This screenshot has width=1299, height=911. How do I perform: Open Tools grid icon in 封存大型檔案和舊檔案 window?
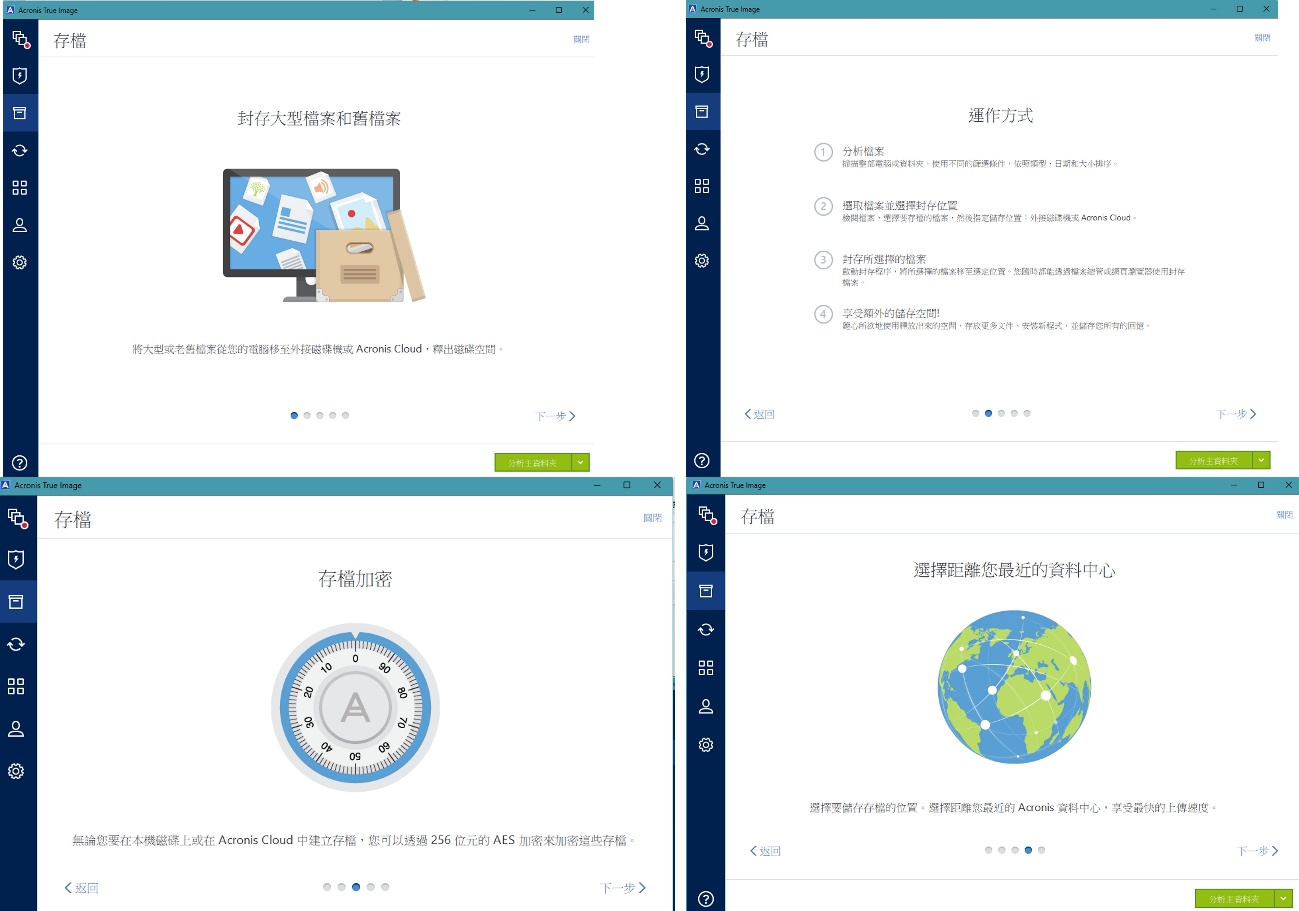[19, 187]
